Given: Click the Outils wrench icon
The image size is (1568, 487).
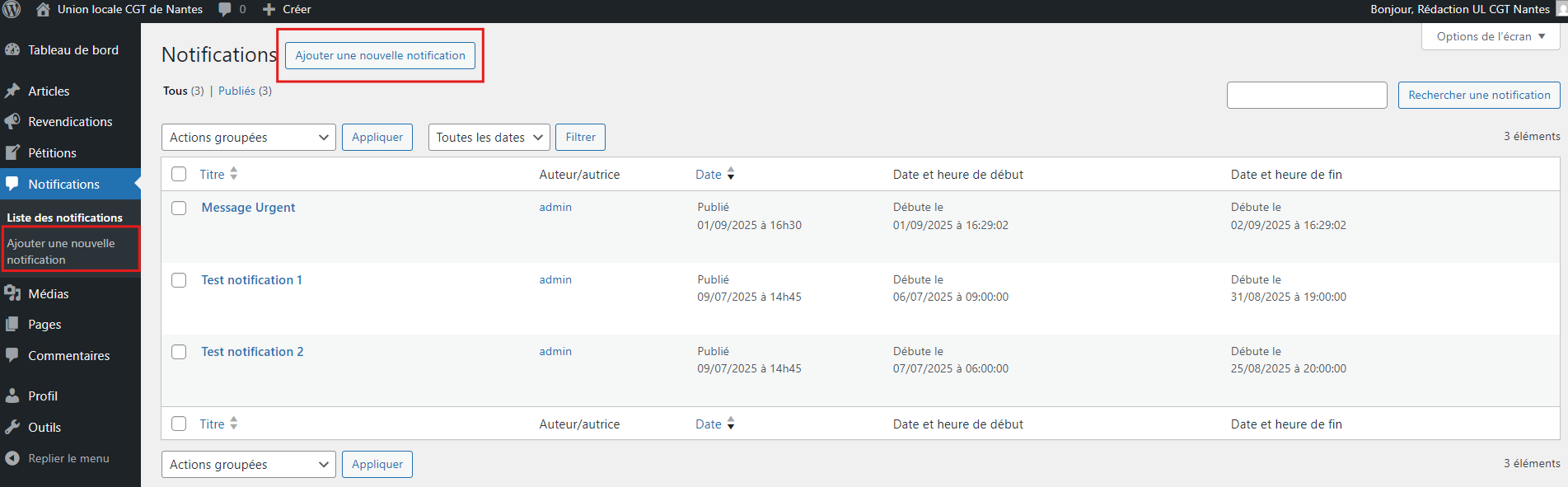Looking at the screenshot, I should click(x=12, y=427).
